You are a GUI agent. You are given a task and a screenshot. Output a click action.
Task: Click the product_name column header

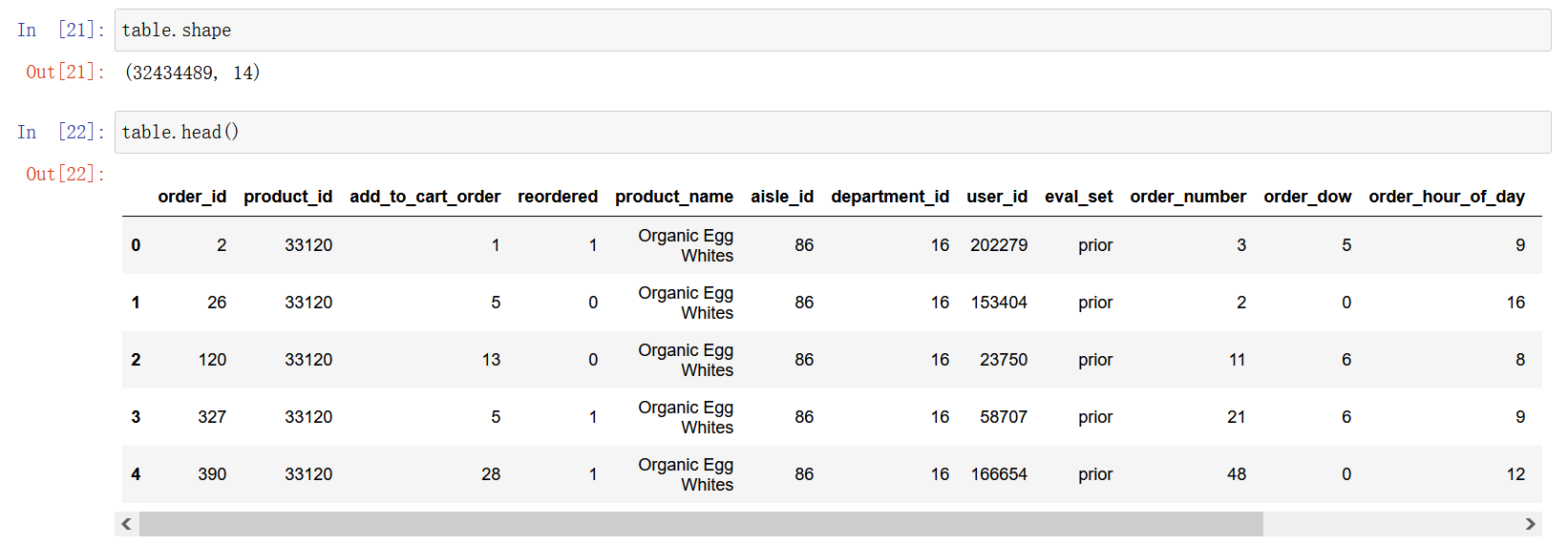[673, 197]
